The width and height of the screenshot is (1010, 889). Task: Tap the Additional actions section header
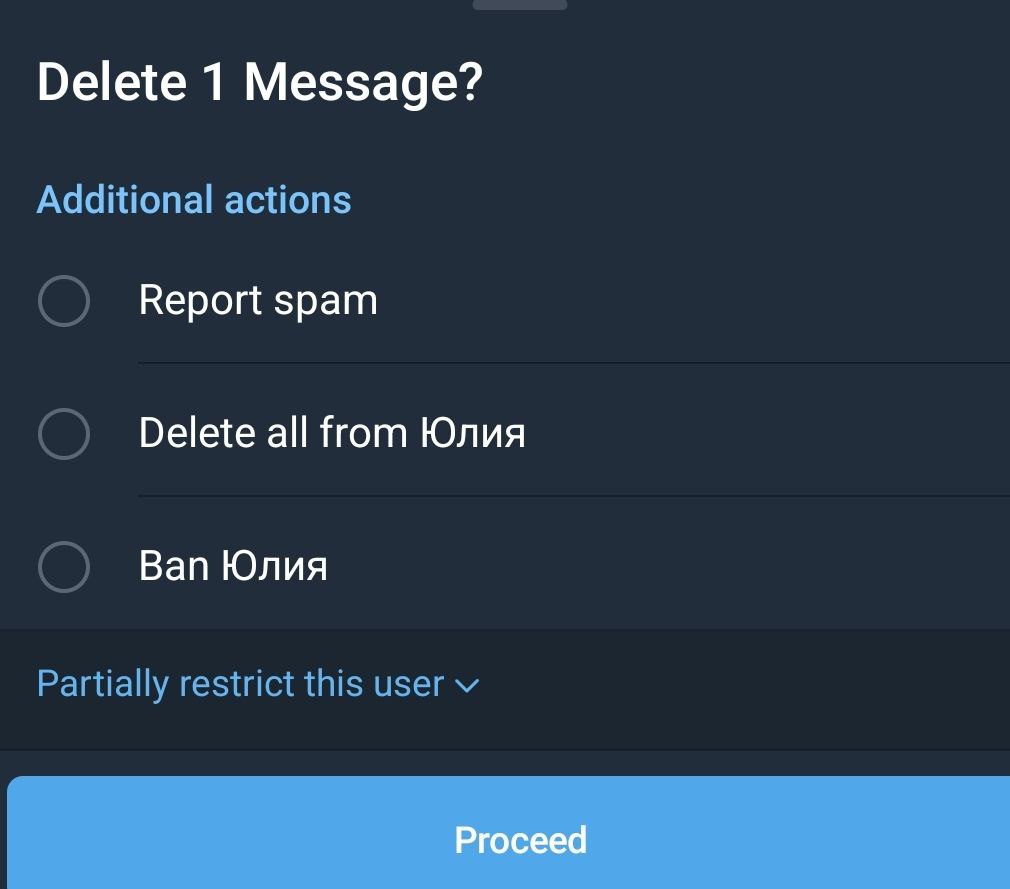(x=194, y=200)
